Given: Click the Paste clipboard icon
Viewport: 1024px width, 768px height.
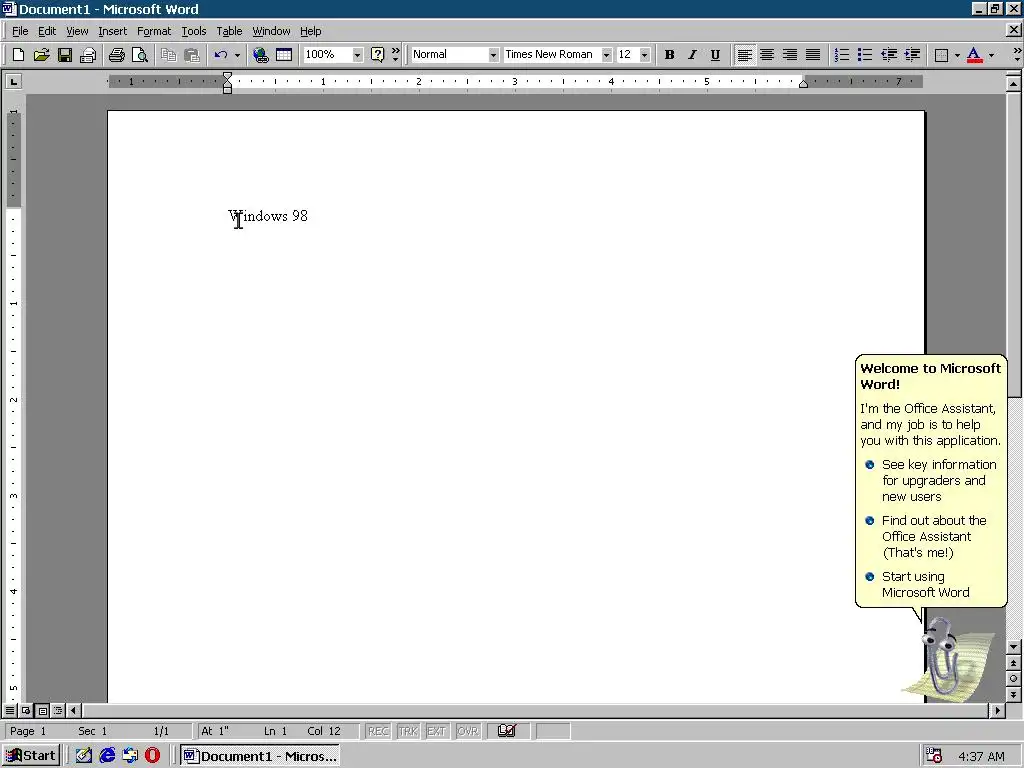Looking at the screenshot, I should 191,55.
